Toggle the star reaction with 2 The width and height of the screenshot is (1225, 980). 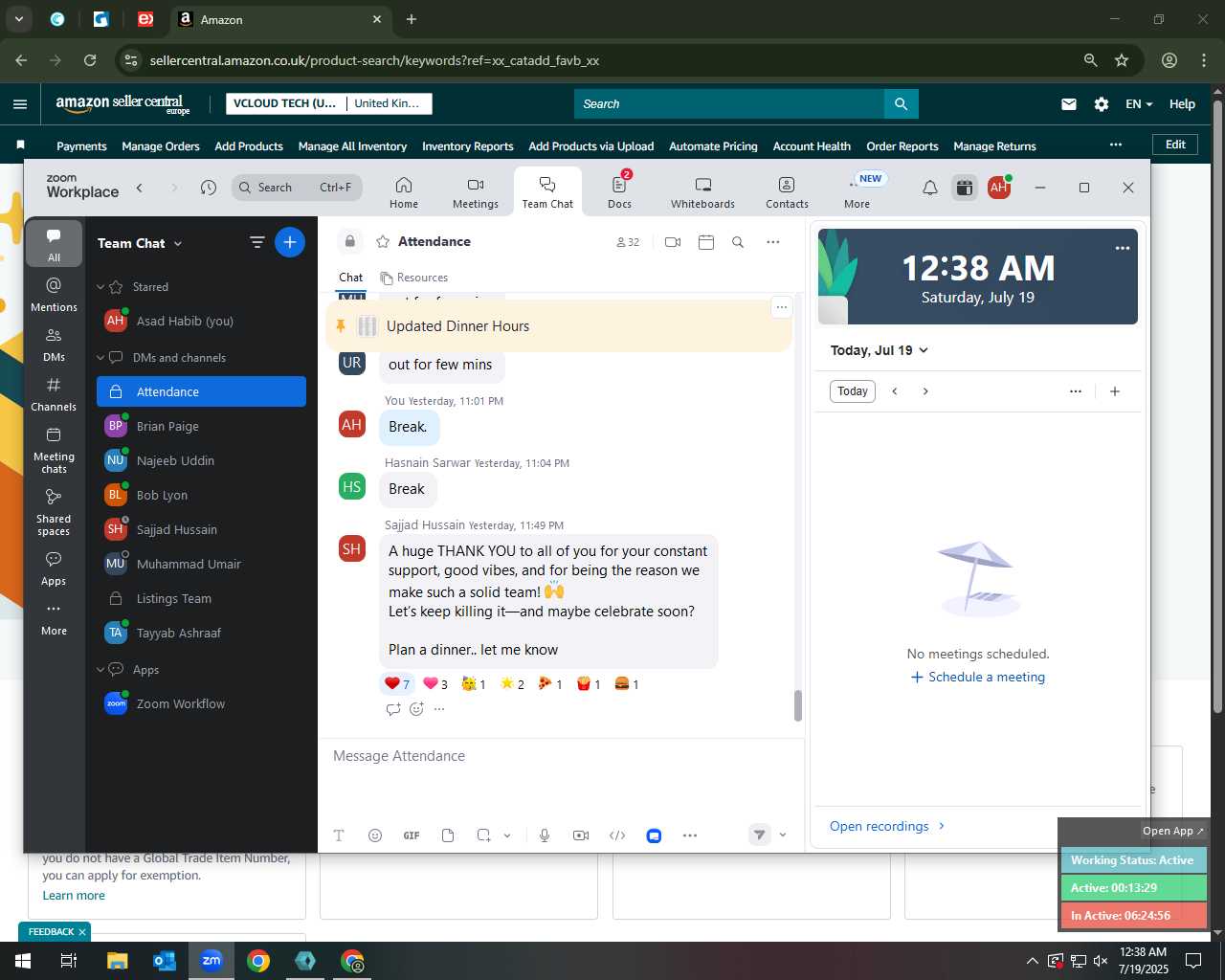click(x=512, y=683)
